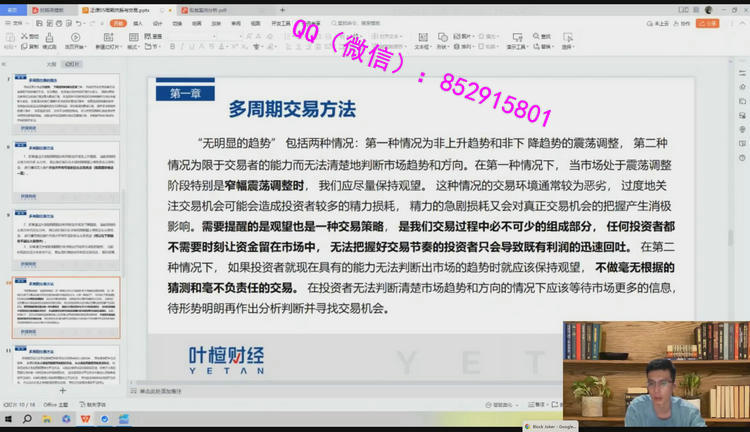750x432 pixels.
Task: Toggle Bold formatting button
Action: (172, 47)
